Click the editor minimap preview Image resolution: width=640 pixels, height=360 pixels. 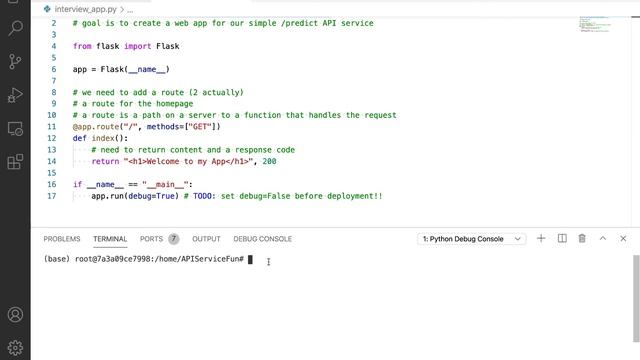595,24
